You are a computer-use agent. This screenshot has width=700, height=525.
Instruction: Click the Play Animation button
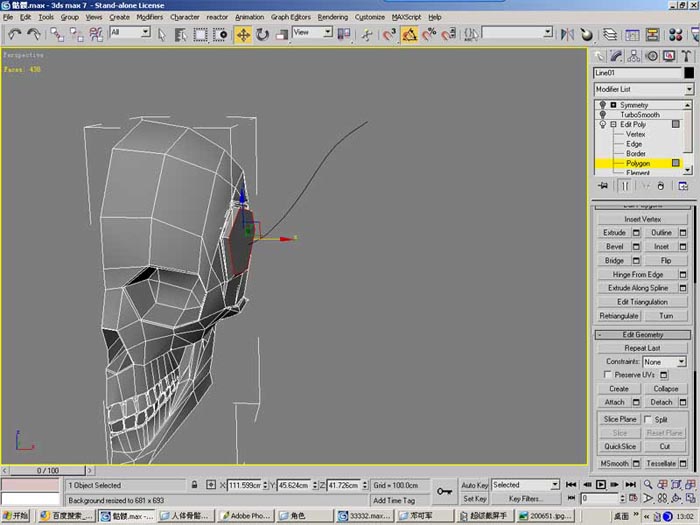point(601,484)
